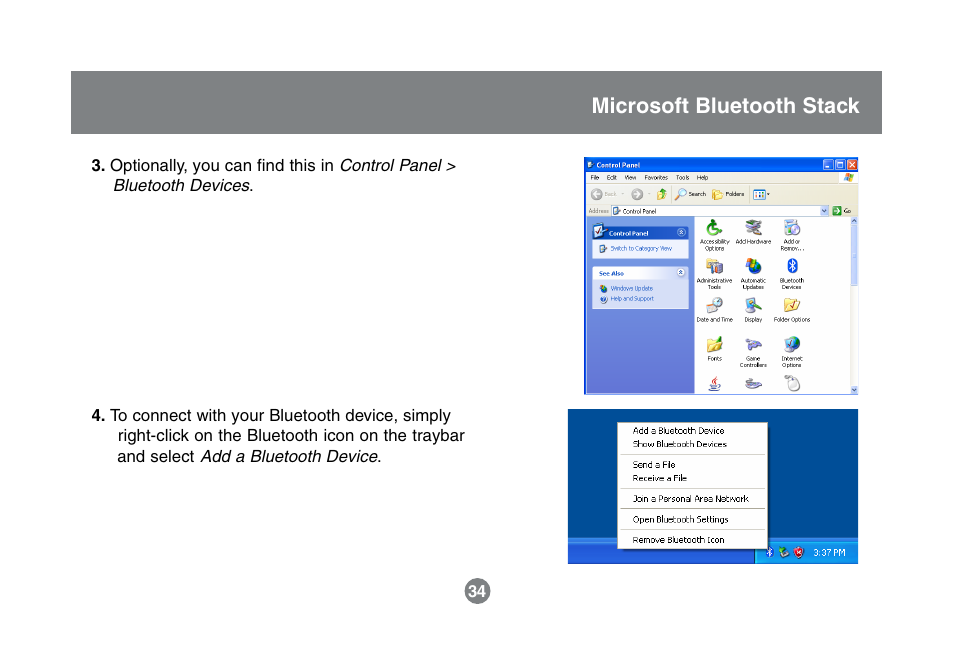The image size is (954, 664).
Task: Open the Automatic Updates icon
Action: tap(753, 274)
